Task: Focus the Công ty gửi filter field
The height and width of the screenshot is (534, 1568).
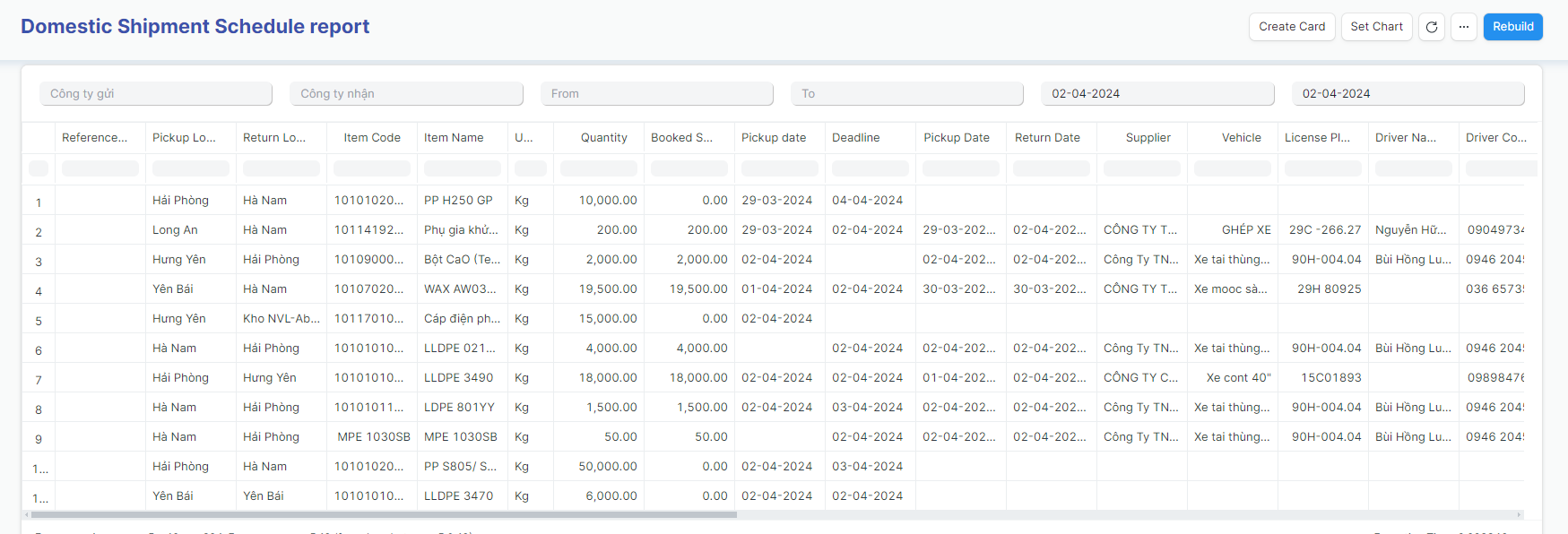Action: (x=156, y=94)
